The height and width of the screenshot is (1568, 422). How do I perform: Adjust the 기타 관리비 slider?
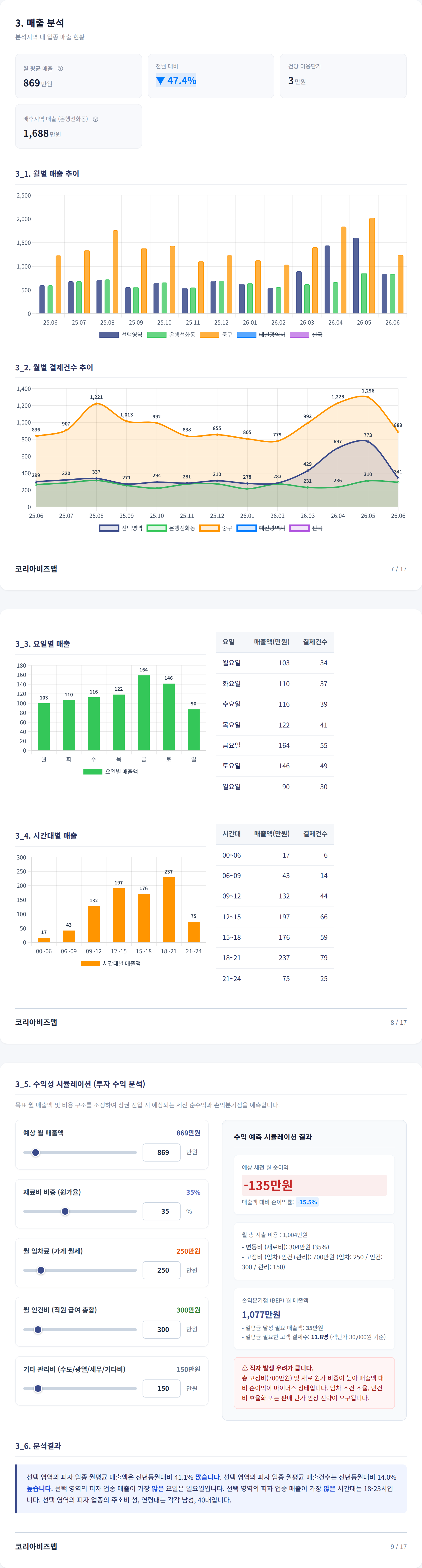click(x=80, y=1389)
